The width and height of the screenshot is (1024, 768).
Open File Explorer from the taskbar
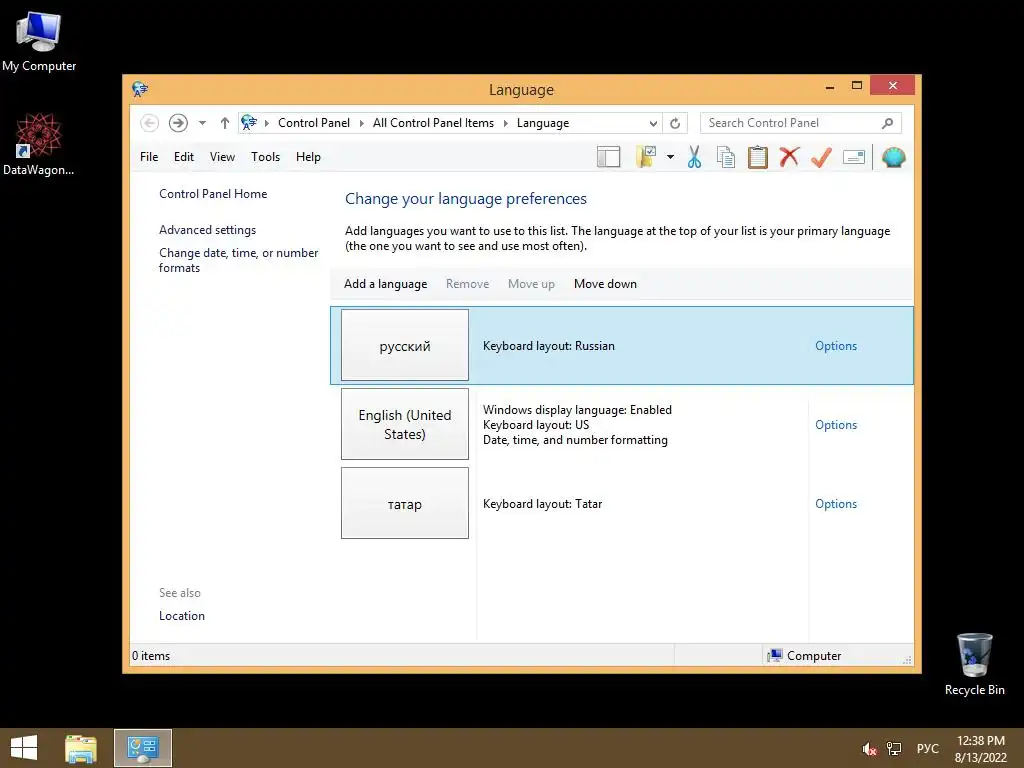pyautogui.click(x=81, y=748)
